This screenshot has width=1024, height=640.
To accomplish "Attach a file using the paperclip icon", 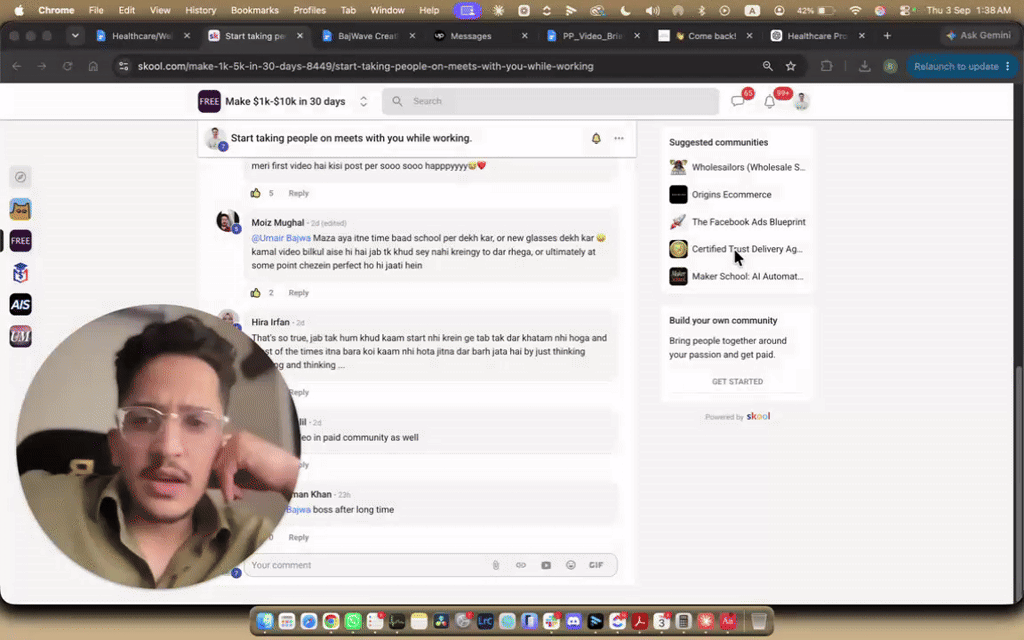I will coord(496,565).
